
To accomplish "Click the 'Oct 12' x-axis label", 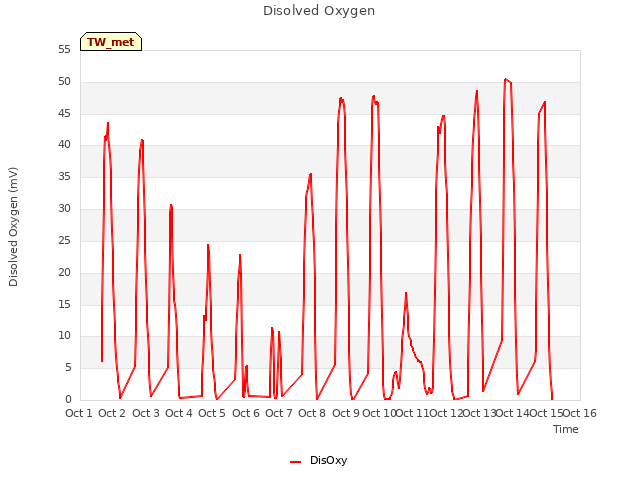I will pos(446,413).
